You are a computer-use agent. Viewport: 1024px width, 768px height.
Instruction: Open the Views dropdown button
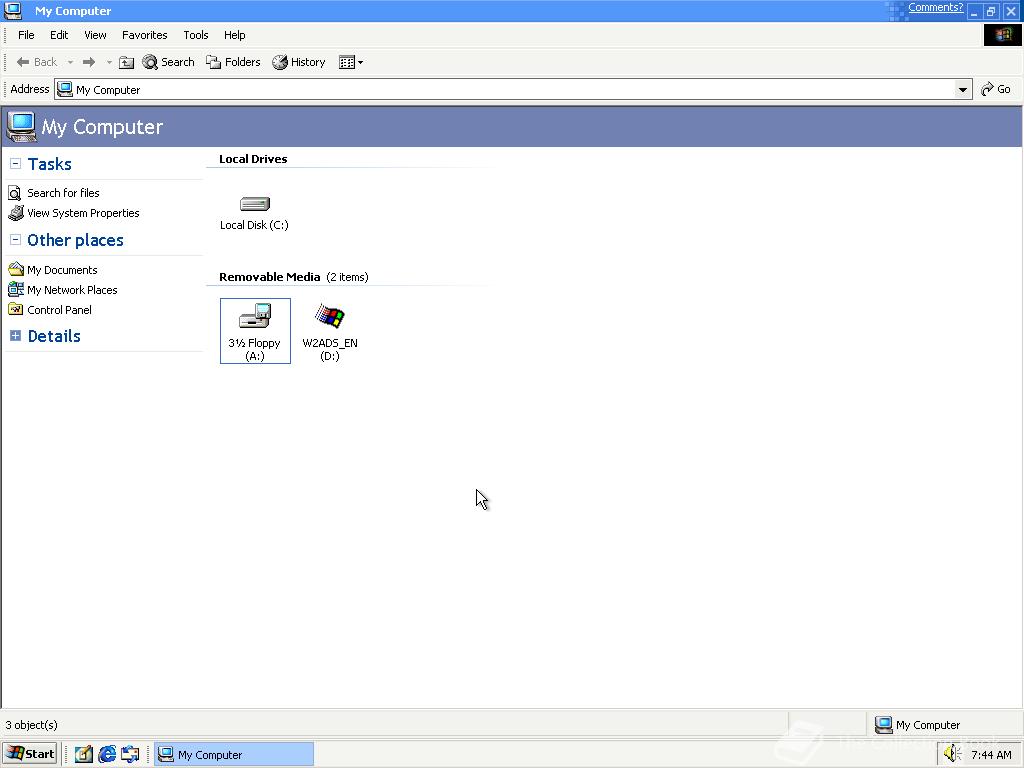click(x=351, y=62)
